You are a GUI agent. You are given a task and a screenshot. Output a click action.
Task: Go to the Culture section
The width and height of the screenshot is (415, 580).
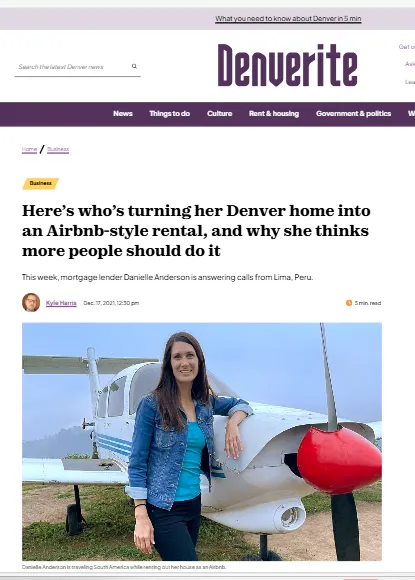pos(219,114)
